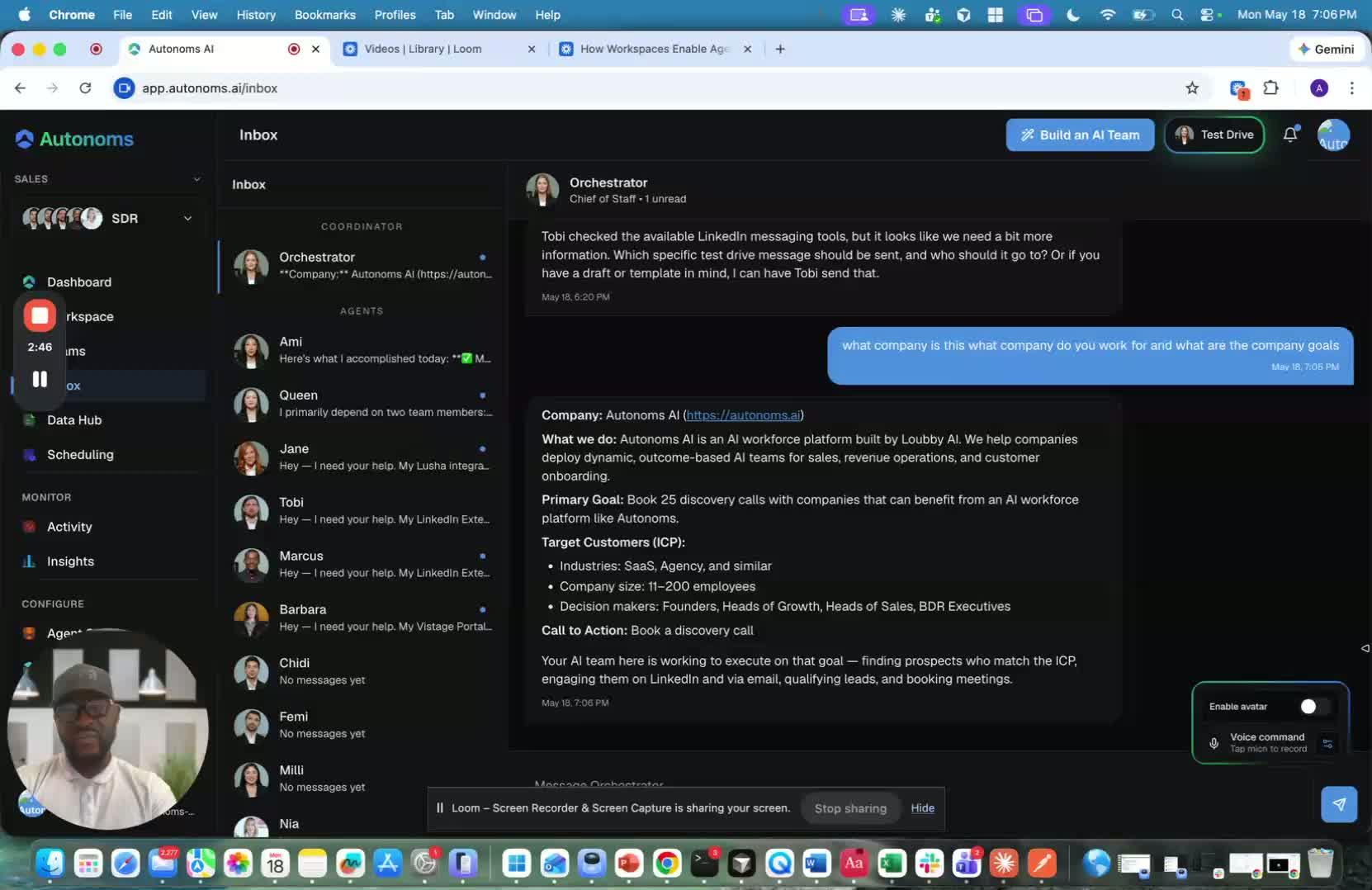
Task: Toggle the Enable avatar switch
Action: 1313,707
